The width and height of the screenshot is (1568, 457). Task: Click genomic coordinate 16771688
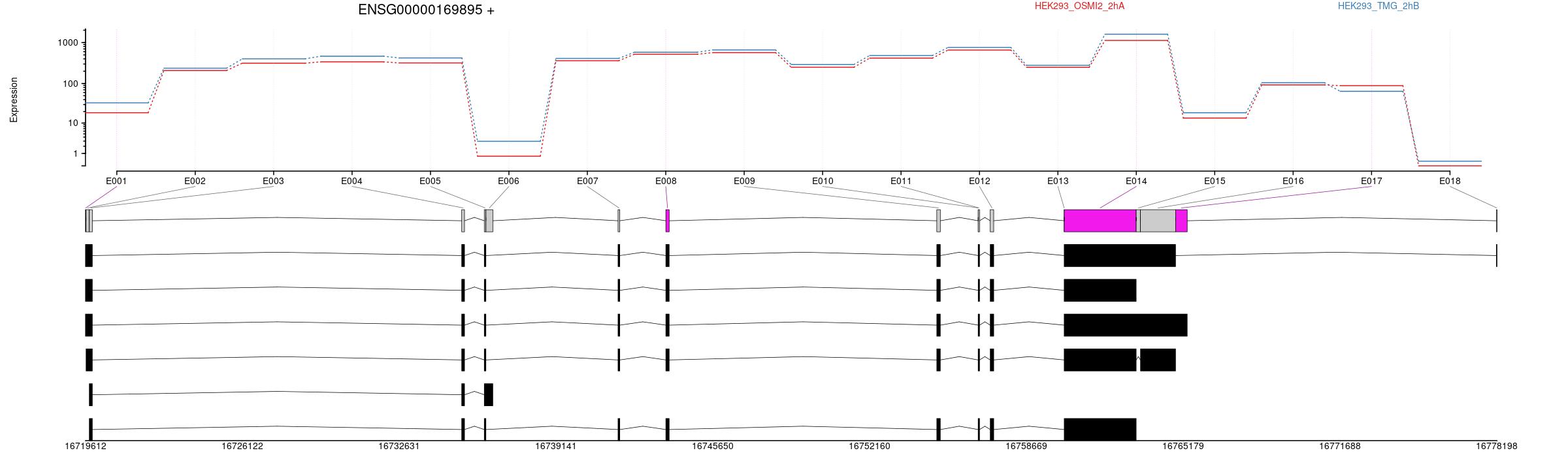(1340, 447)
